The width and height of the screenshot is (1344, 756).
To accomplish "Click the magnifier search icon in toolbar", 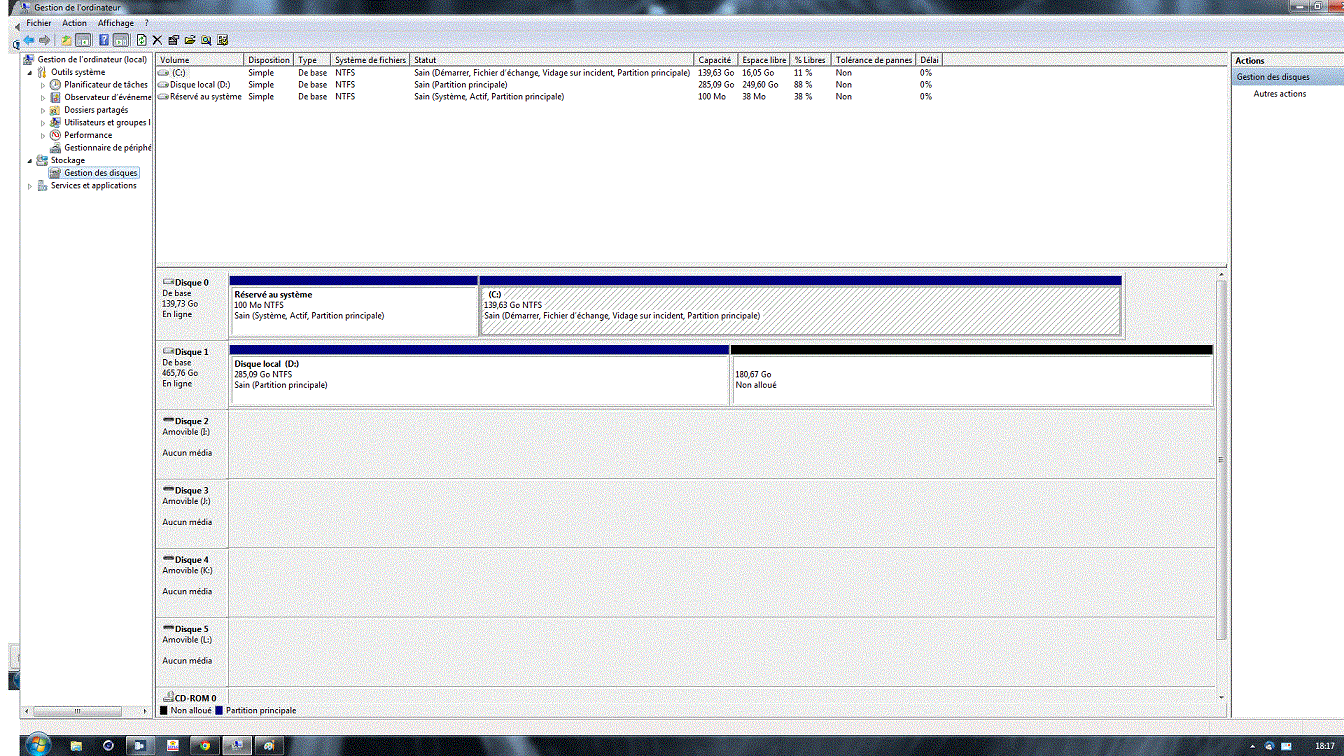I will 206,40.
